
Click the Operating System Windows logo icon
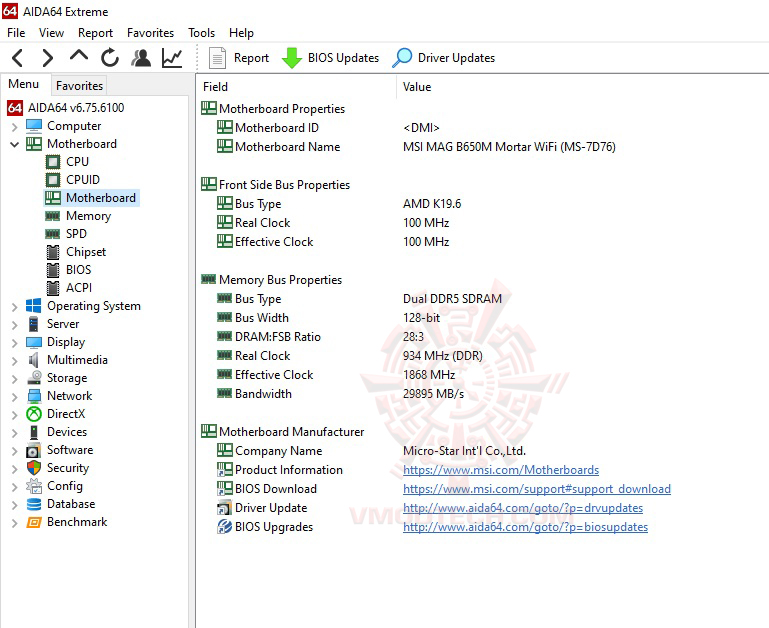[x=34, y=306]
